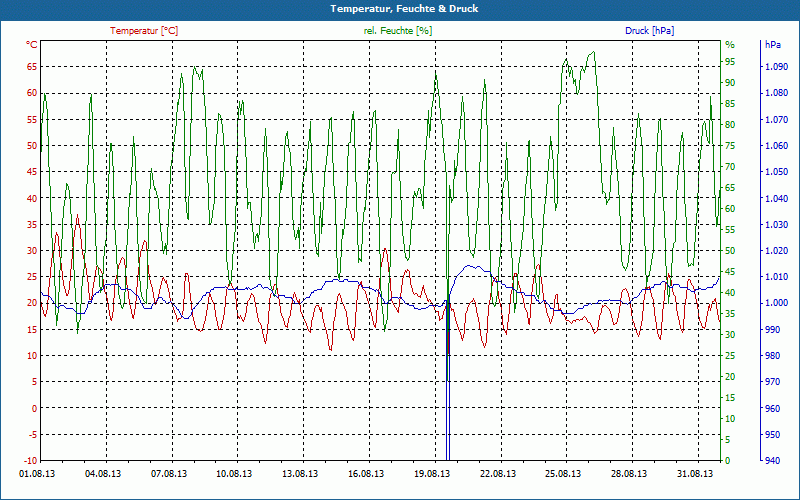Click the '04.08.13' date label

pos(103,473)
